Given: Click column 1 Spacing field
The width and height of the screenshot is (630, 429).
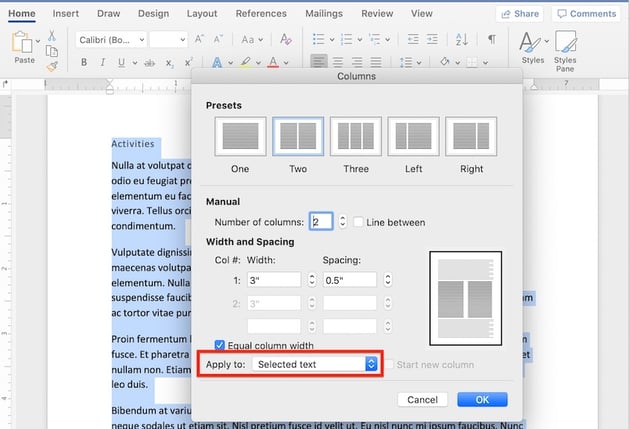Looking at the screenshot, I should [350, 280].
